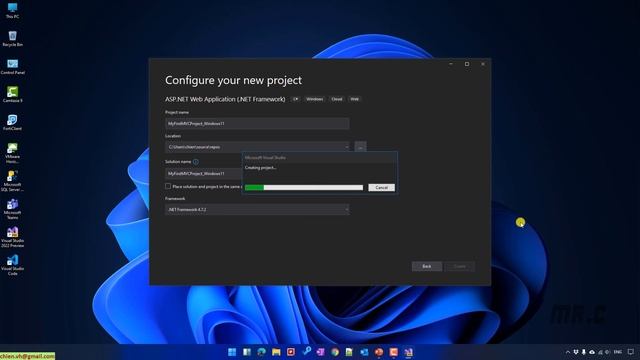Launch Visual Studio Code desktop shortcut
The width and height of the screenshot is (640, 360).
(x=12, y=265)
